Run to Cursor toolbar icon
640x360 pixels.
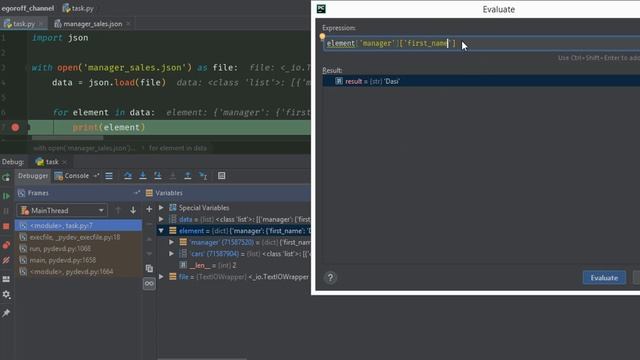tap(203, 176)
